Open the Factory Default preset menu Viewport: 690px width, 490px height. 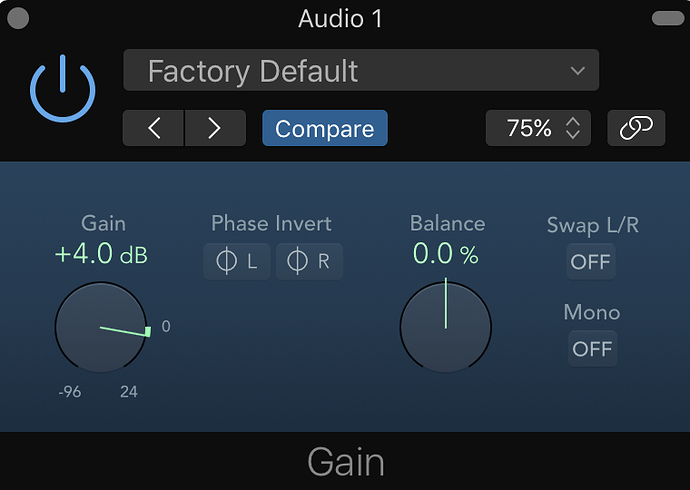tap(360, 71)
